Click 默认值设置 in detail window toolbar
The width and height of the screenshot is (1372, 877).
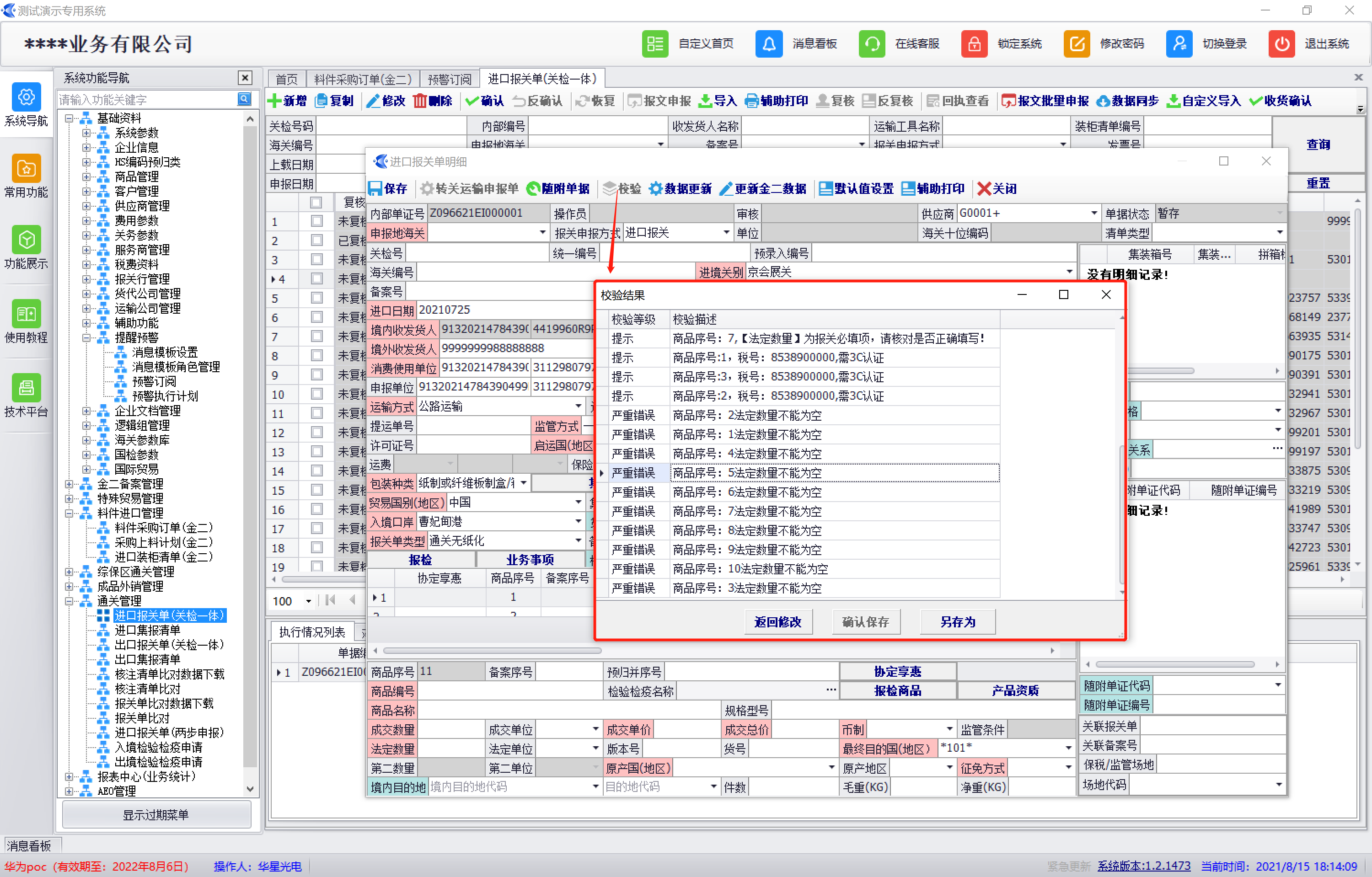pos(856,188)
